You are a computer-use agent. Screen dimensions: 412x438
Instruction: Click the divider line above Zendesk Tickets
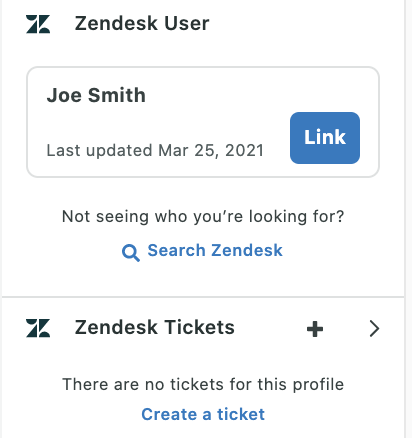click(x=203, y=296)
